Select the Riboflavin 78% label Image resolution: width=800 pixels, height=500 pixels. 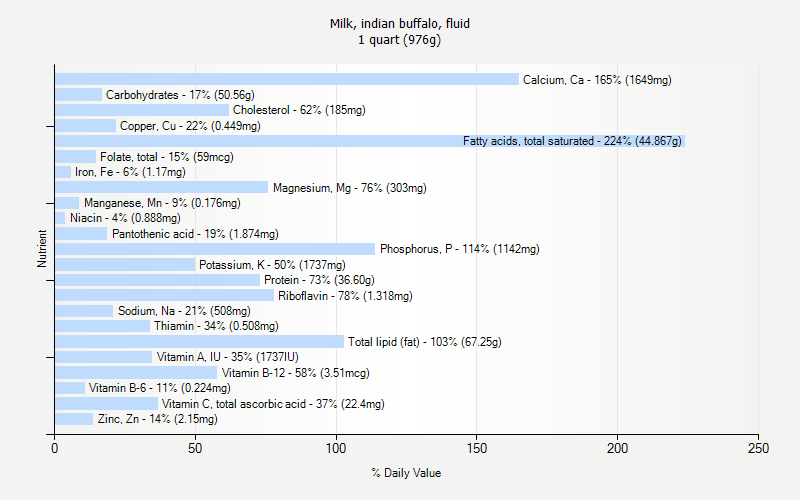pyautogui.click(x=345, y=296)
